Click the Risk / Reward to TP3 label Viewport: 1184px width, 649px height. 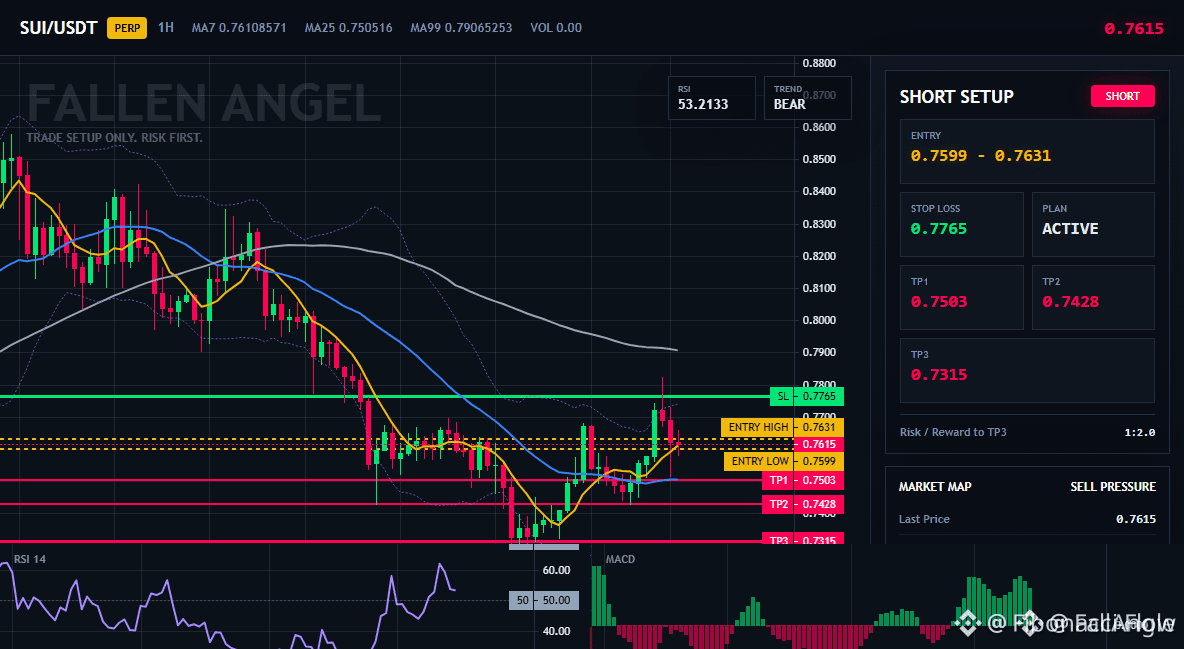point(953,432)
